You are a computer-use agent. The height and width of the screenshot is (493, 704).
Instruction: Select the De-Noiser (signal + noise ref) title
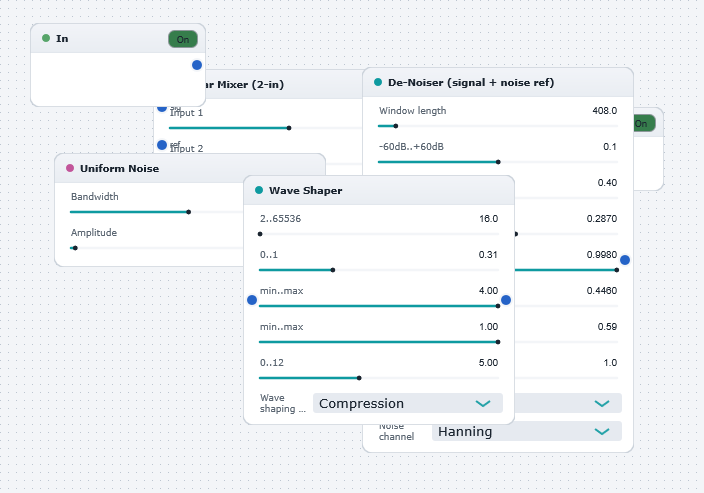pos(471,82)
